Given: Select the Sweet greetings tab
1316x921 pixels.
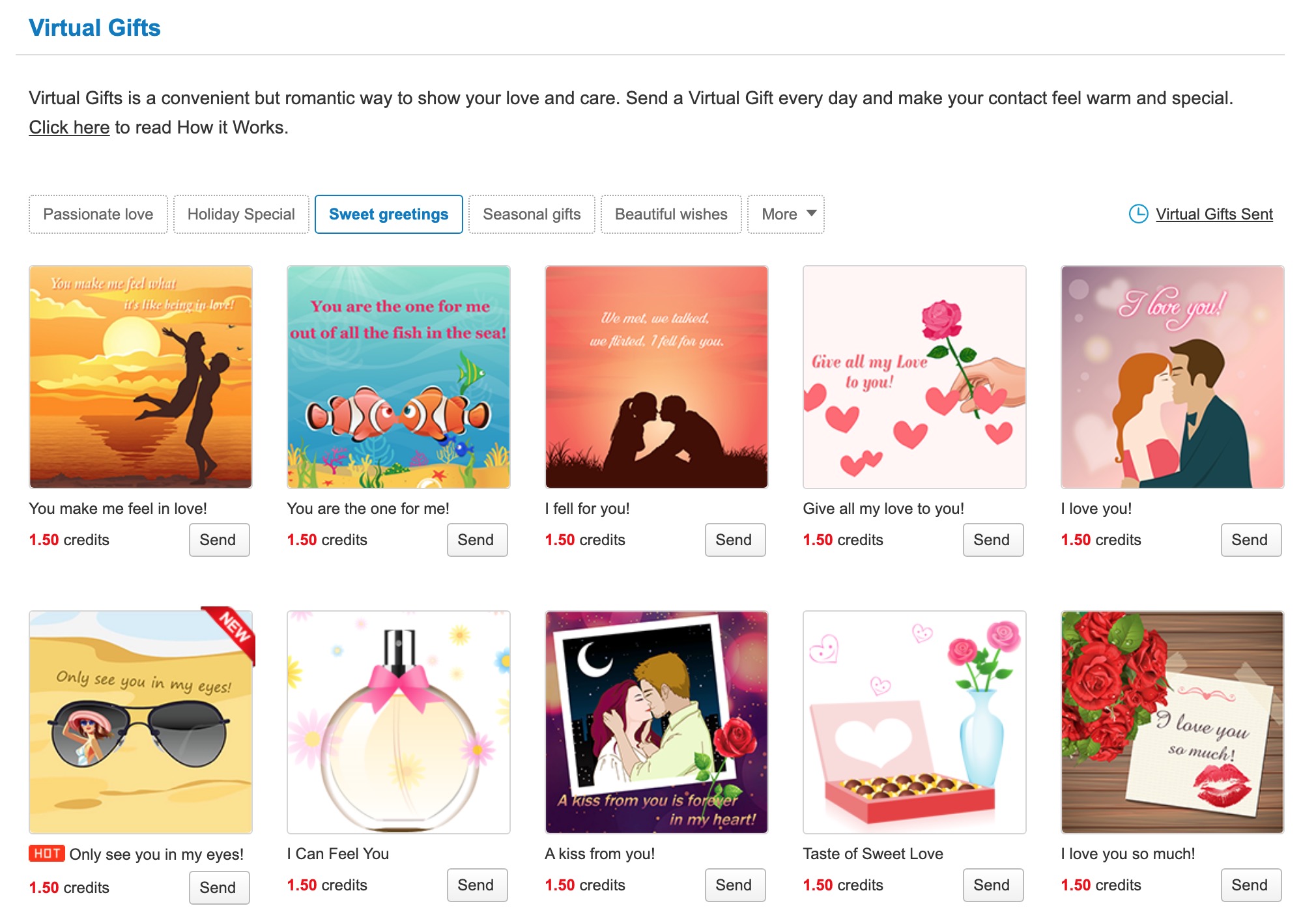Looking at the screenshot, I should point(389,214).
